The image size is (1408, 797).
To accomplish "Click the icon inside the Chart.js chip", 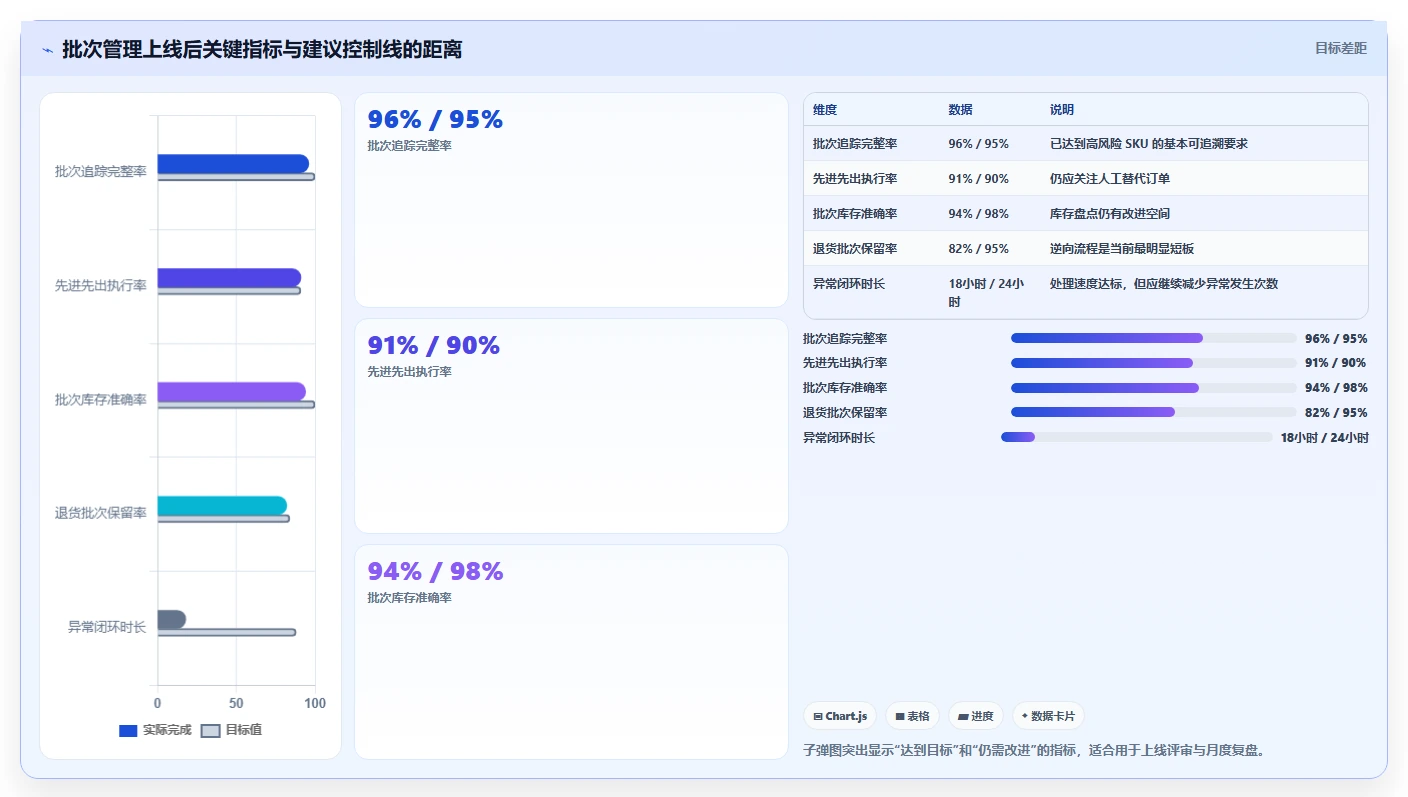I will point(818,716).
